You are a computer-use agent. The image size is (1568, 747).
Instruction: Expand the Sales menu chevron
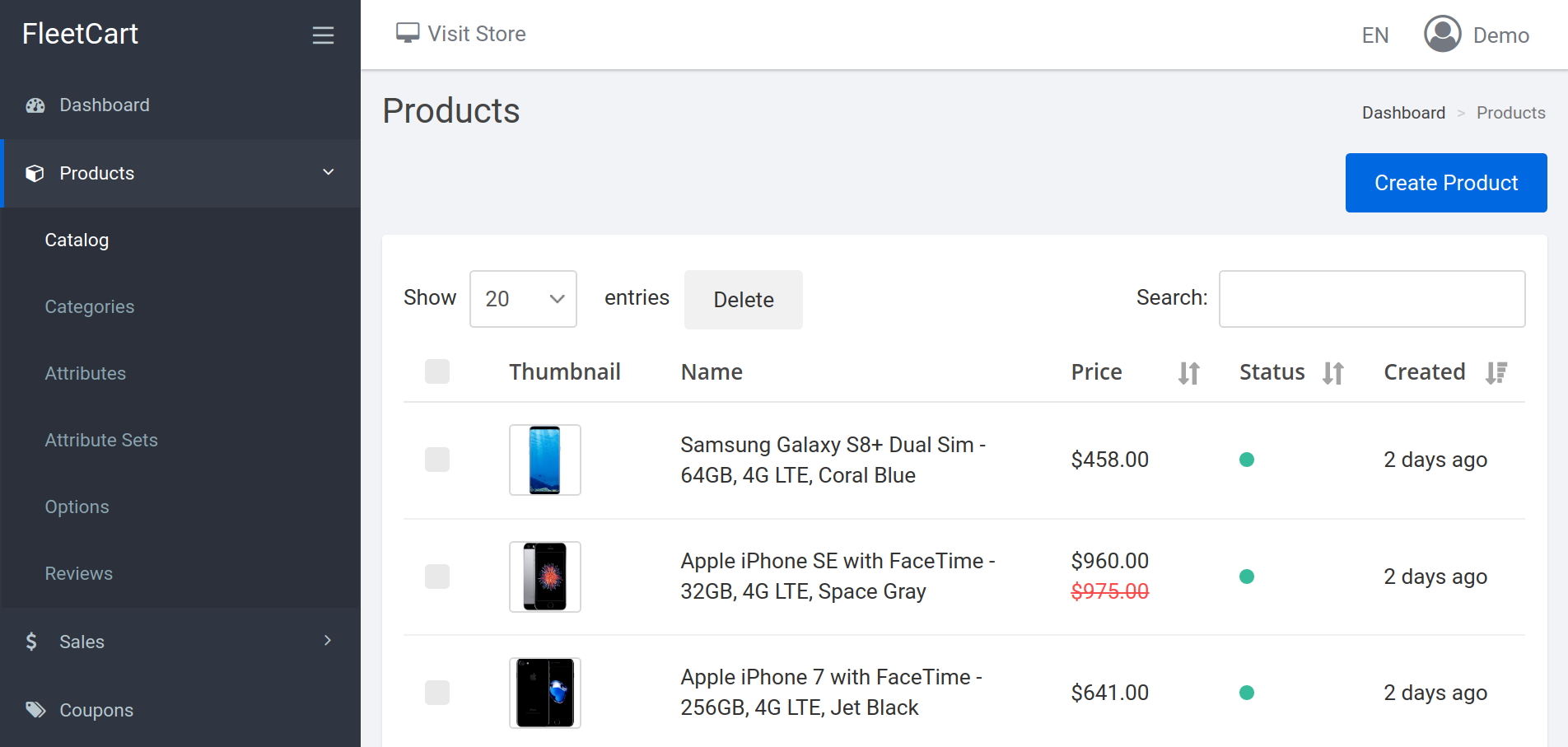tap(328, 641)
